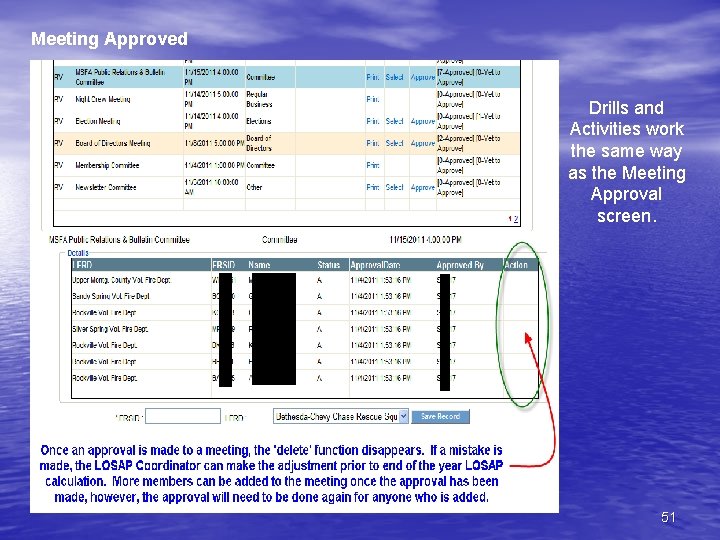Click 'Membership Committee' name cell

(x=107, y=165)
